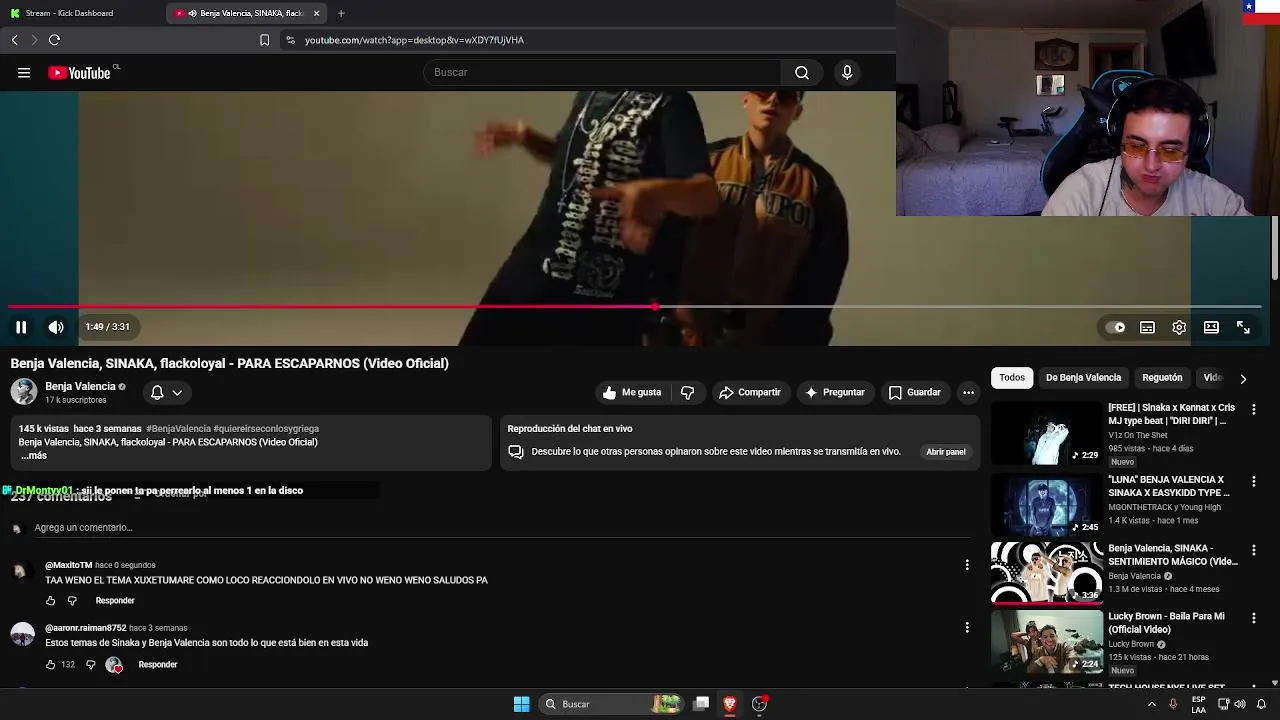
Task: Open live chat replay with Abrir panel
Action: pos(946,452)
